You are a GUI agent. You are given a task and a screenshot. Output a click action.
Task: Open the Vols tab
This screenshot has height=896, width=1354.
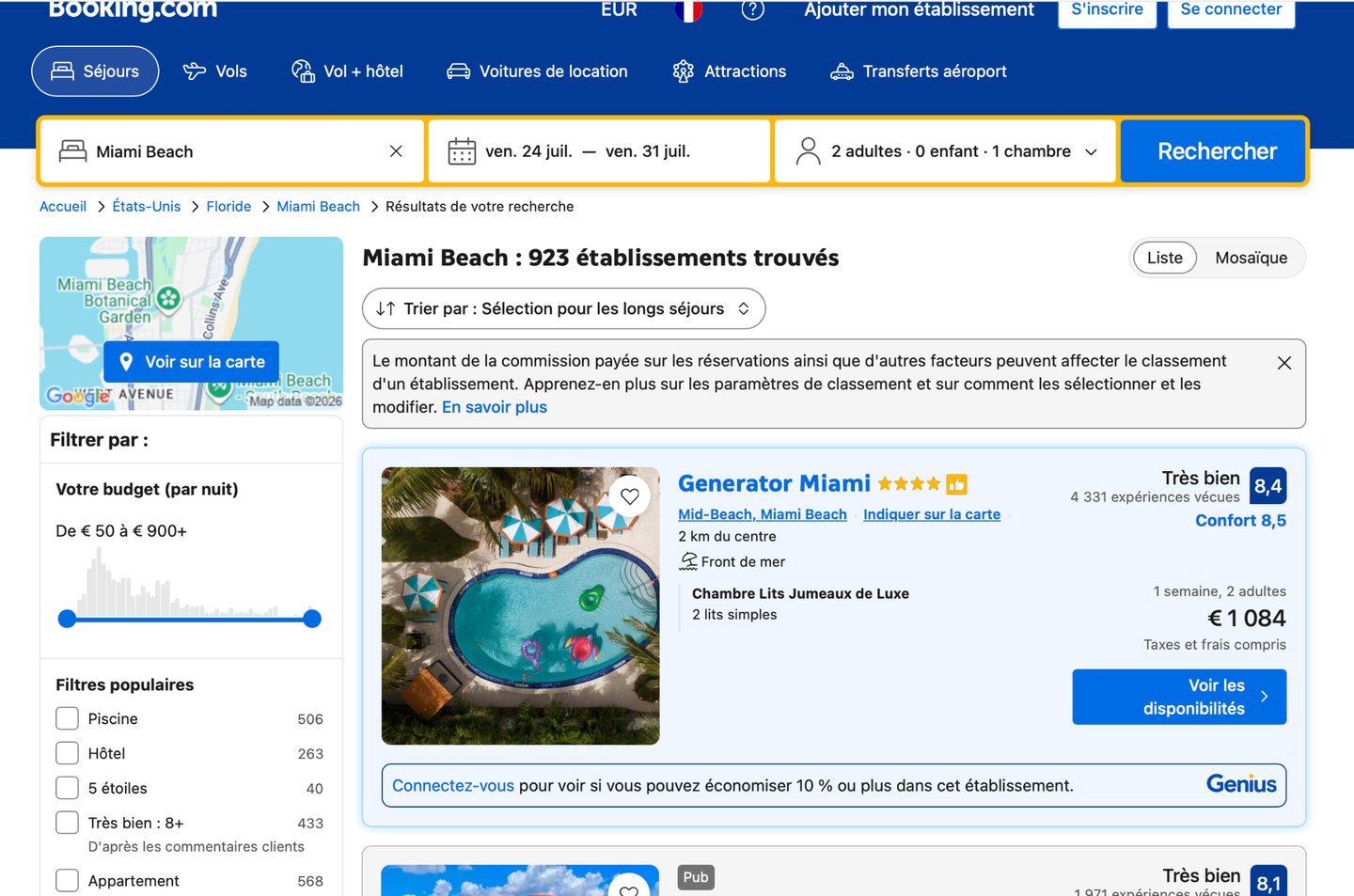coord(215,71)
